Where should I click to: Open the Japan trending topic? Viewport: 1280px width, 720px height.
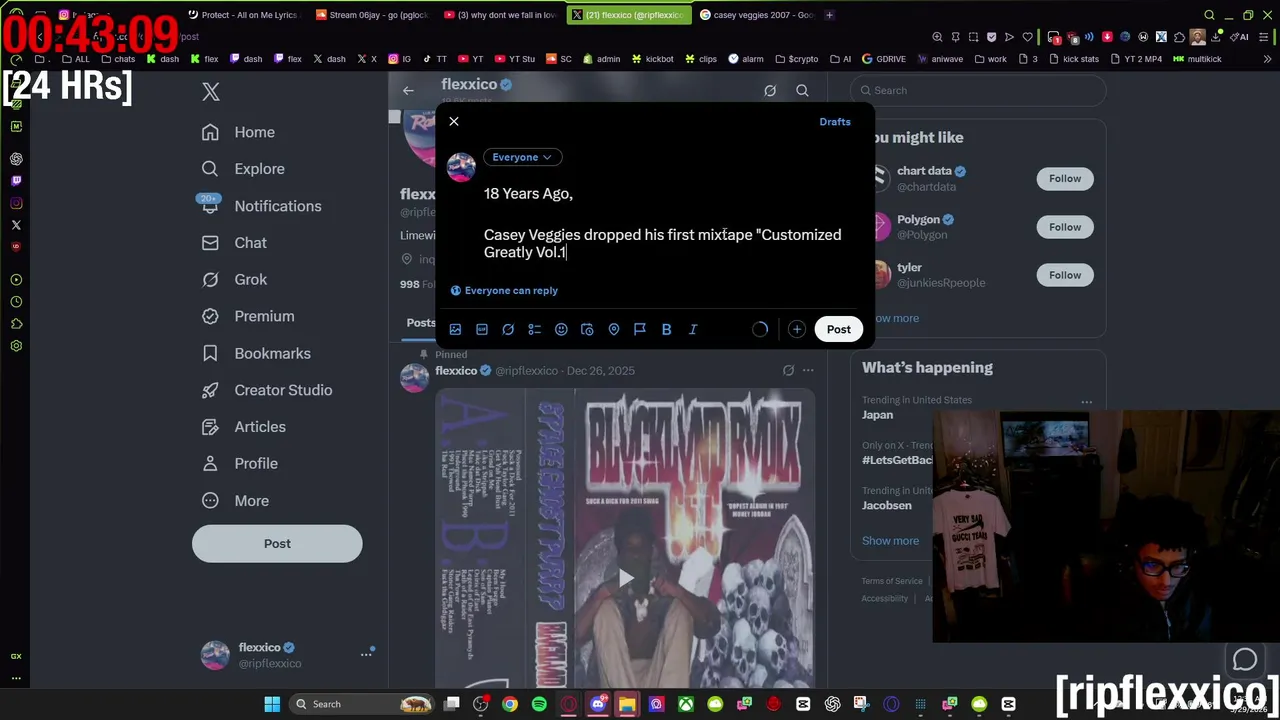click(x=877, y=415)
